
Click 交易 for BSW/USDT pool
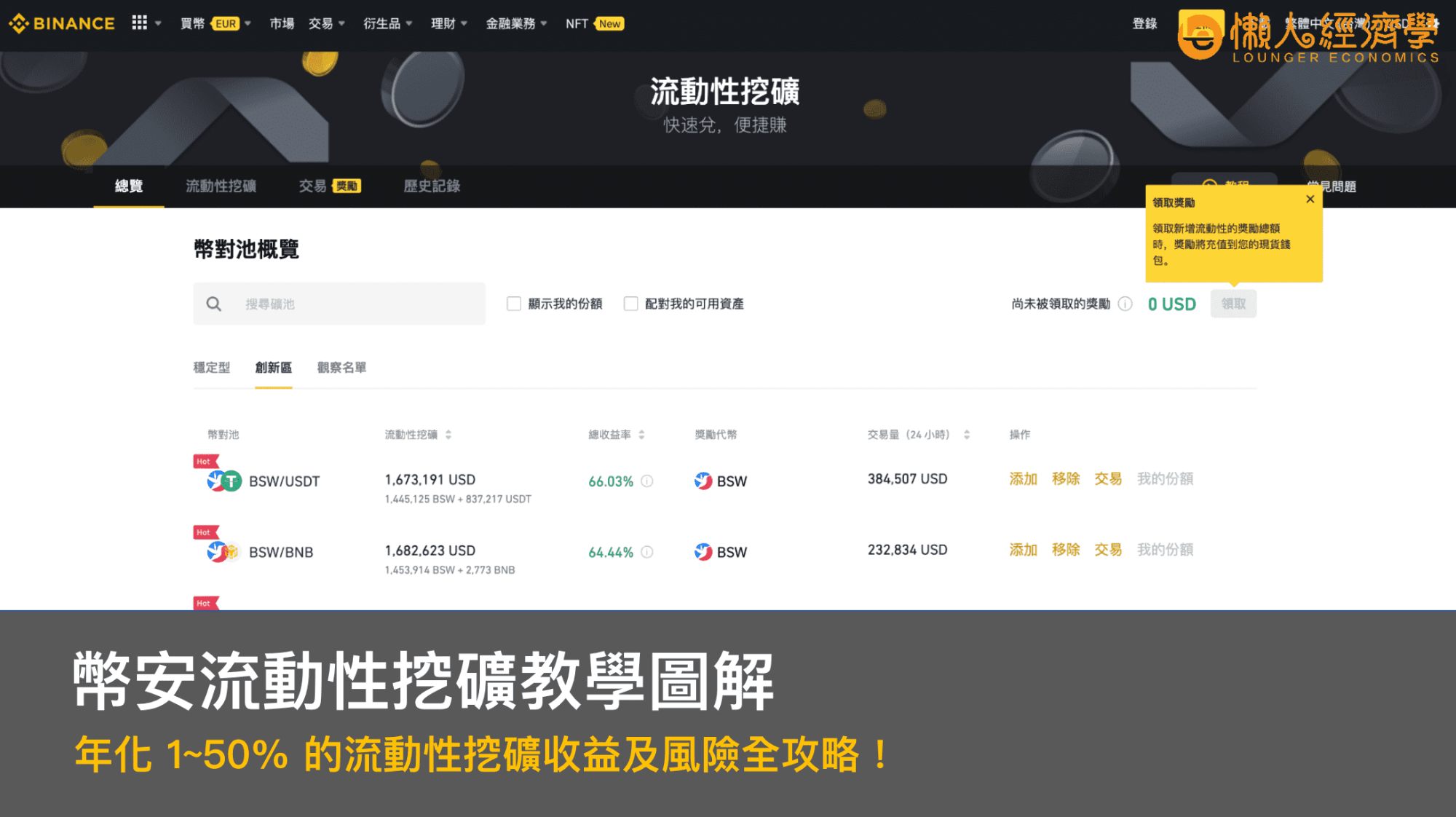(1108, 478)
